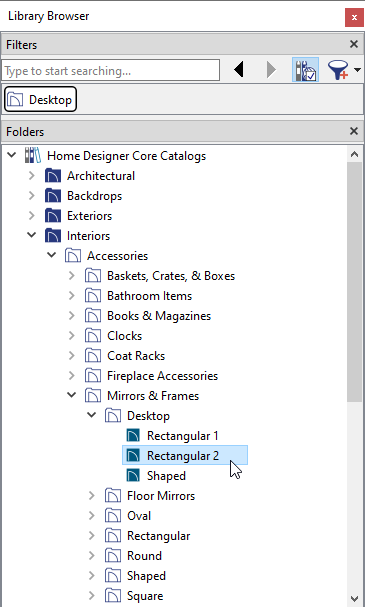Expand the Backdrops folder

[x=32, y=195]
